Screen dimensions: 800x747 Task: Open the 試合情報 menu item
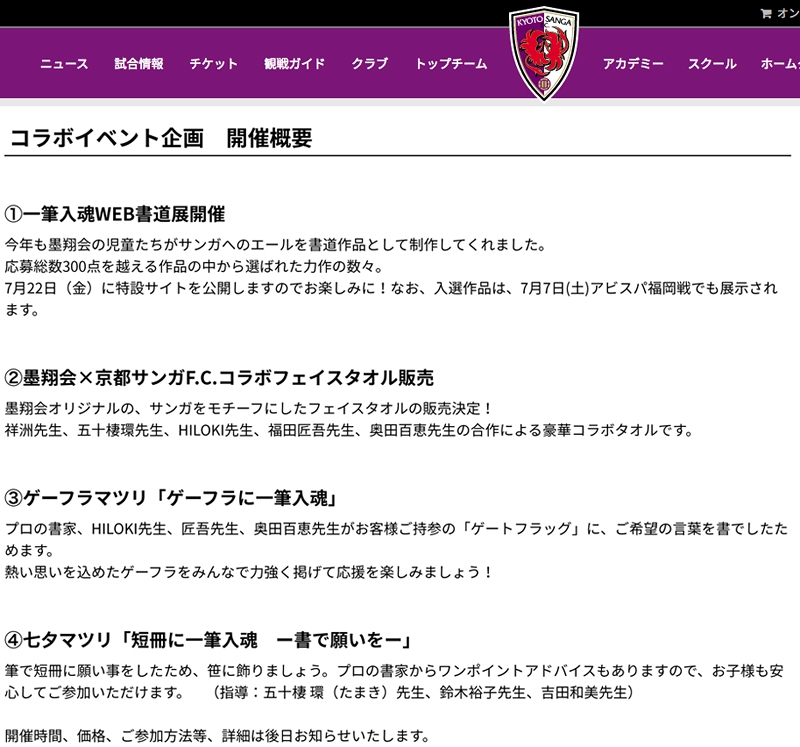point(139,64)
